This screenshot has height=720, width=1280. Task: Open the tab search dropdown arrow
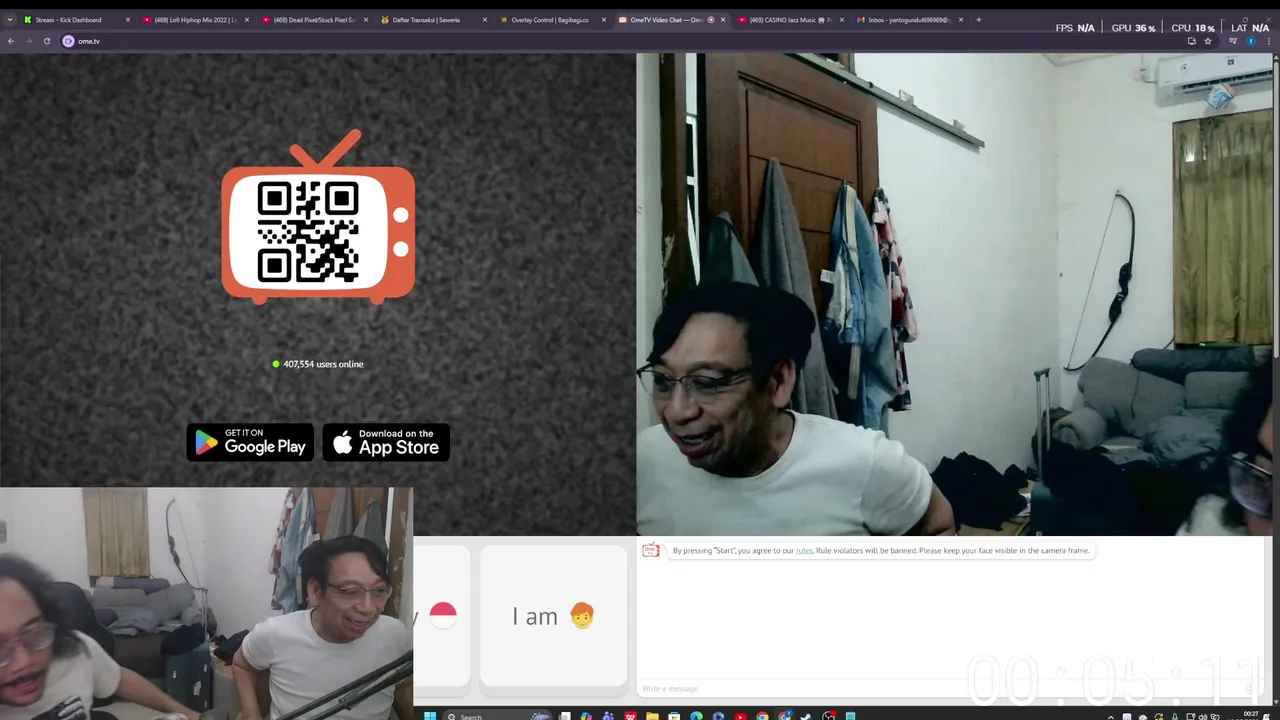(x=10, y=20)
